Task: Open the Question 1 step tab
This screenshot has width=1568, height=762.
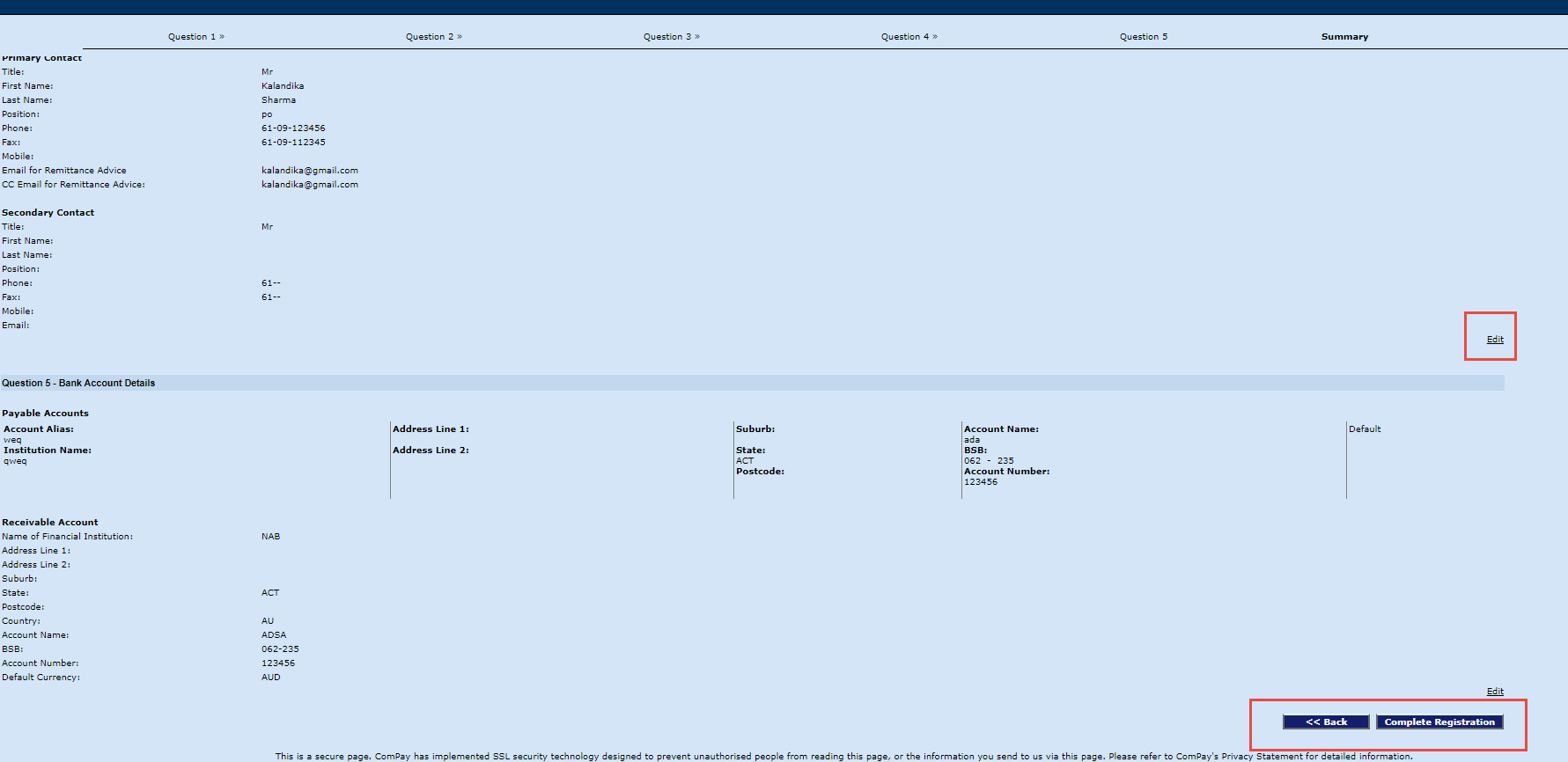Action: point(195,37)
